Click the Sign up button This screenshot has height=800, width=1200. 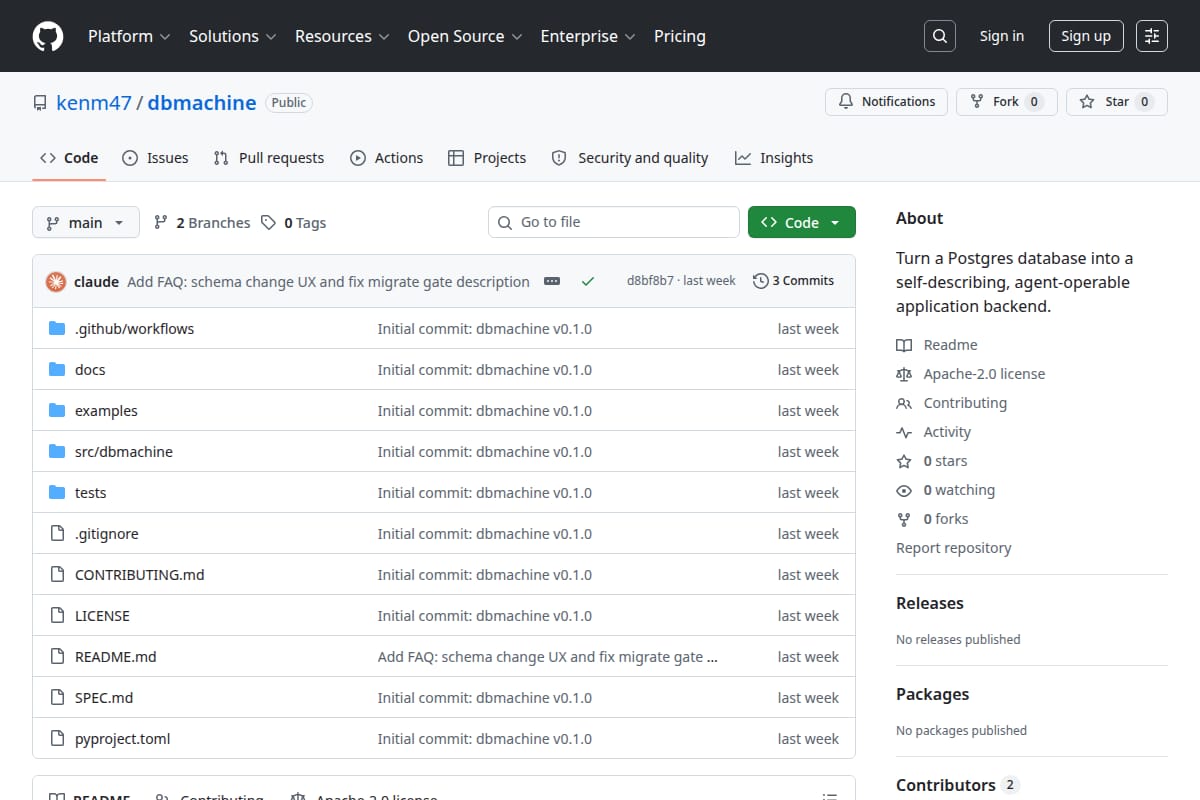[1086, 36]
